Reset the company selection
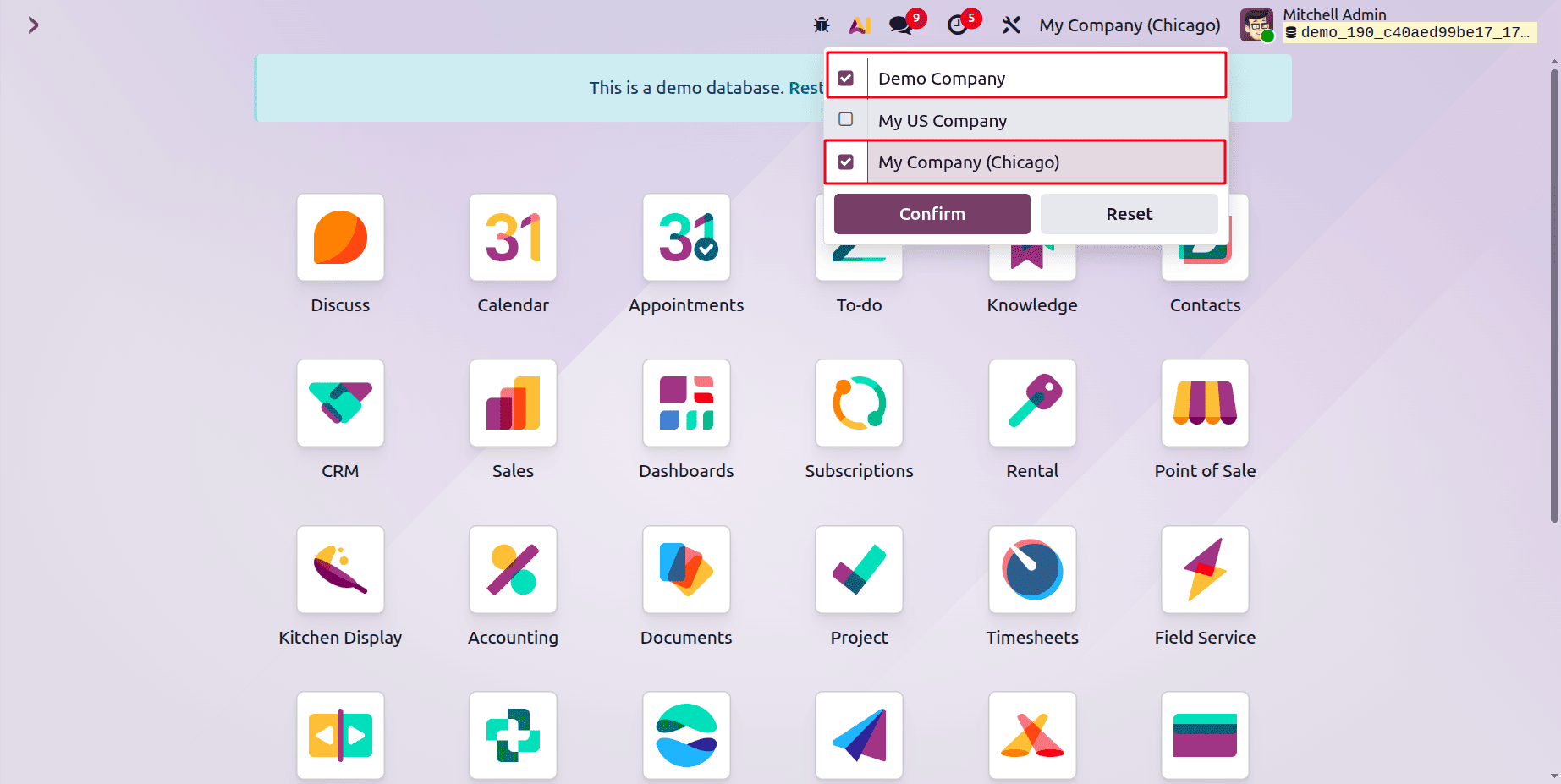 click(x=1129, y=213)
